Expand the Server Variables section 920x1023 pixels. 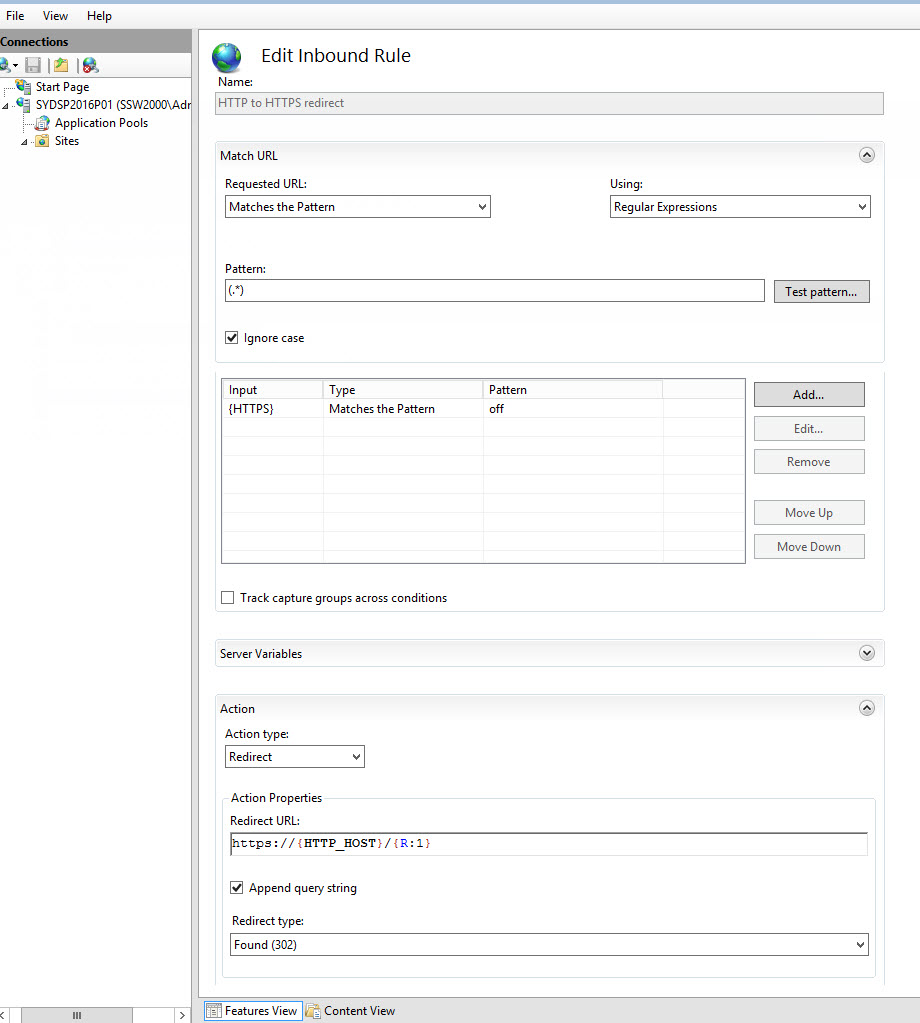coord(867,653)
